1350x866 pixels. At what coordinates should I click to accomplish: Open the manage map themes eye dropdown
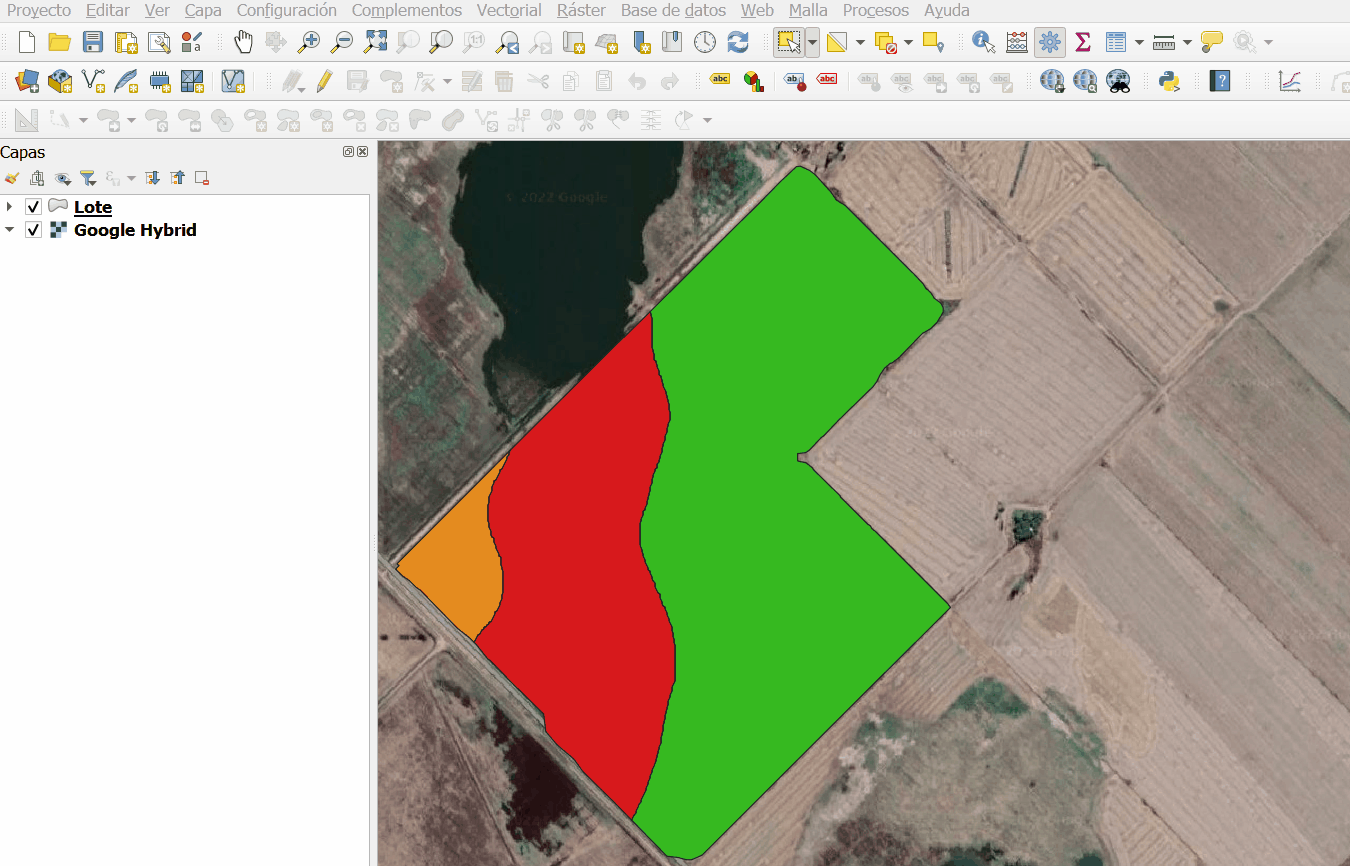click(63, 179)
